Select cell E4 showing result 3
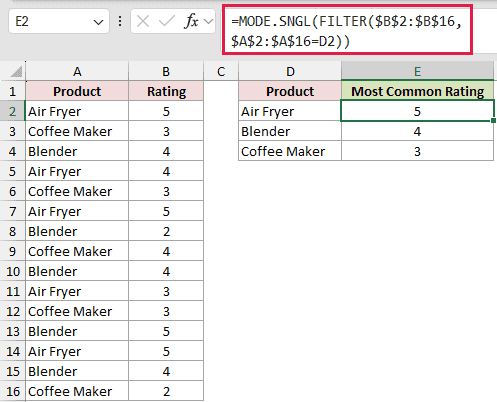Viewport: 497px width, 402px height. click(x=417, y=151)
